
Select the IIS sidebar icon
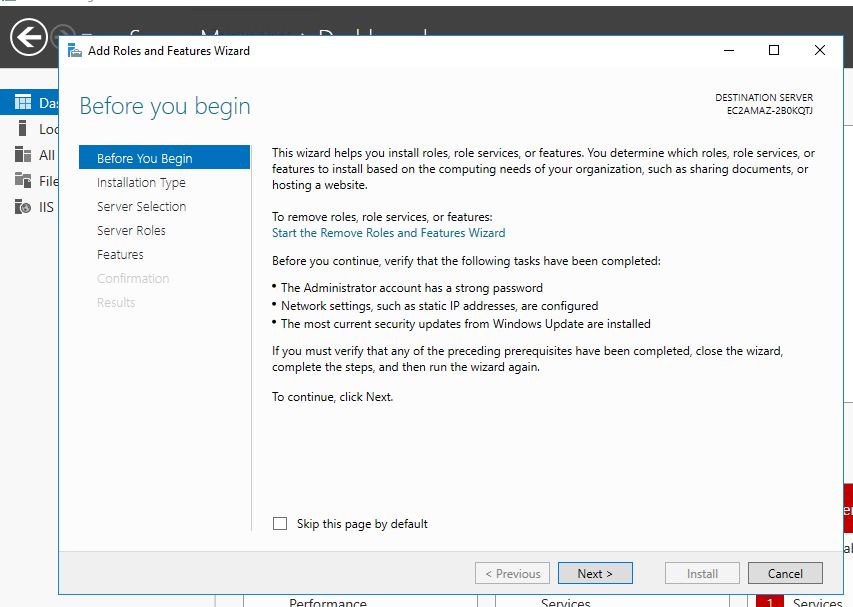pyautogui.click(x=22, y=207)
